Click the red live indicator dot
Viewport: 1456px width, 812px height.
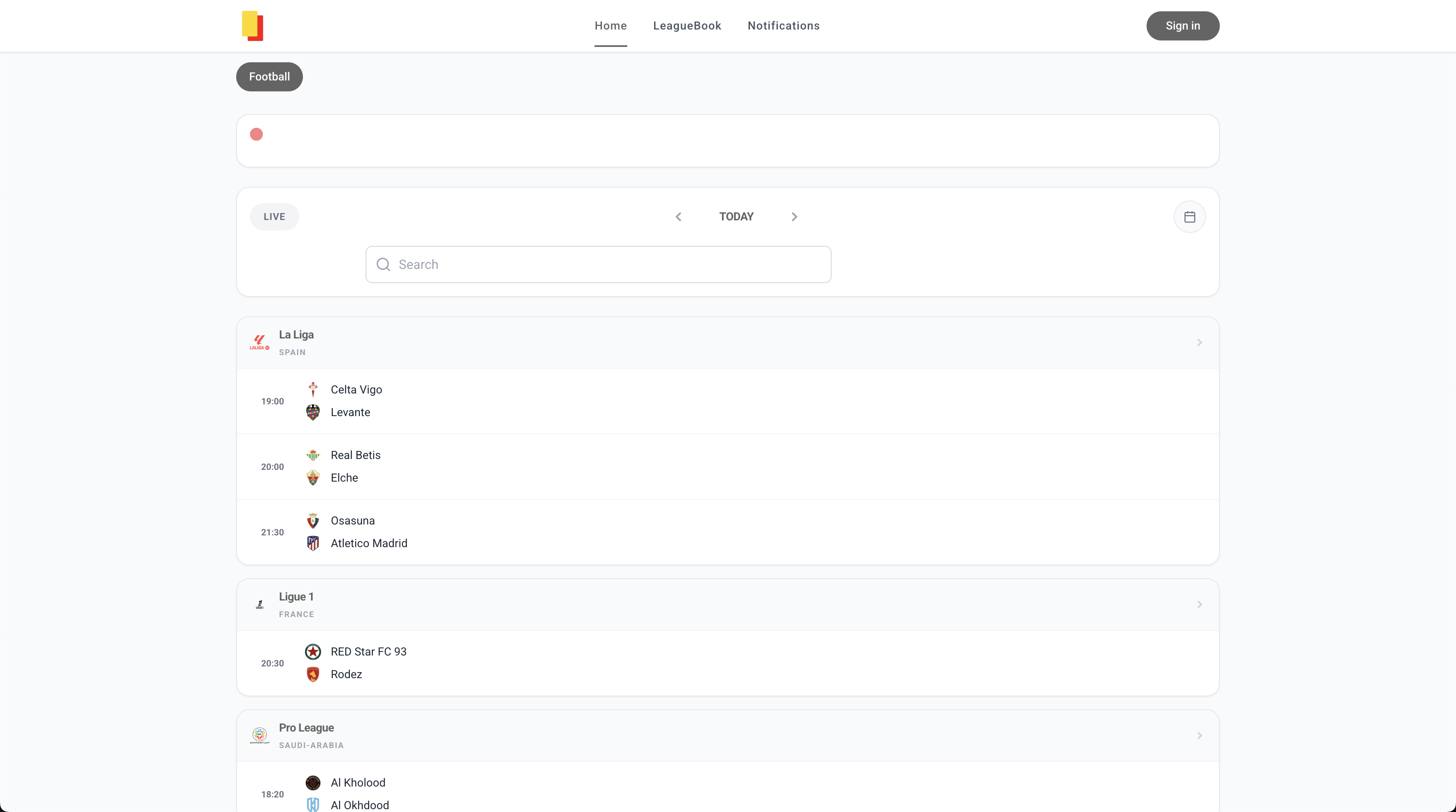(x=256, y=135)
